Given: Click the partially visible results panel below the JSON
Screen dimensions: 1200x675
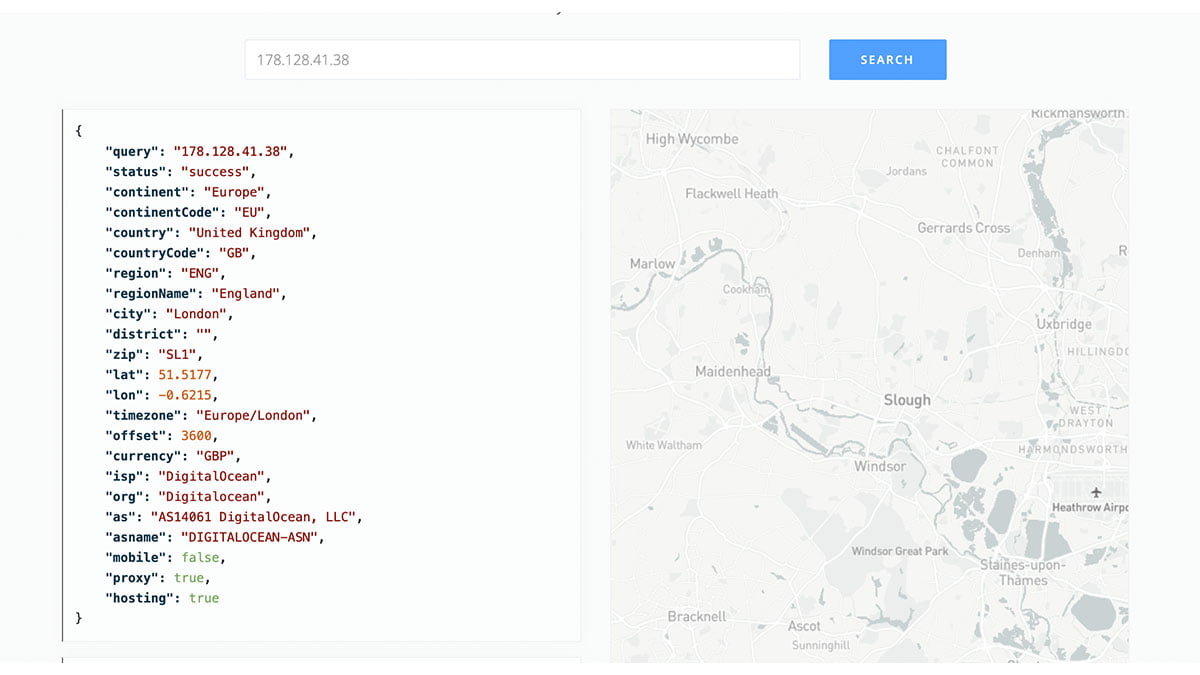Looking at the screenshot, I should point(320,665).
